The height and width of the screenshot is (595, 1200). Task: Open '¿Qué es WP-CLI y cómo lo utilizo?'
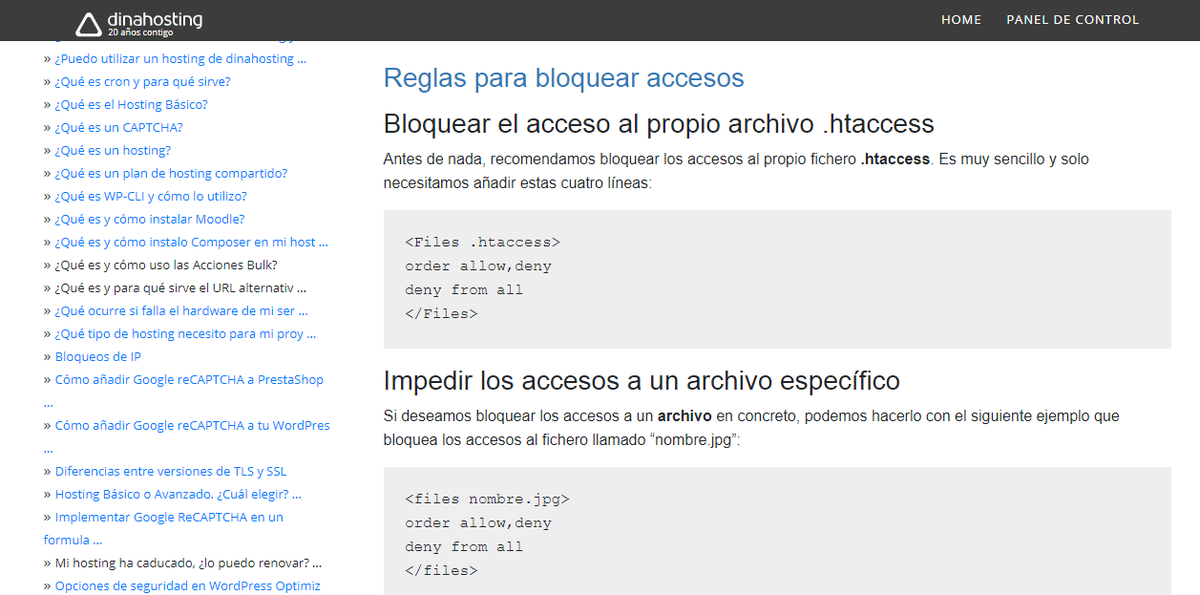click(151, 197)
